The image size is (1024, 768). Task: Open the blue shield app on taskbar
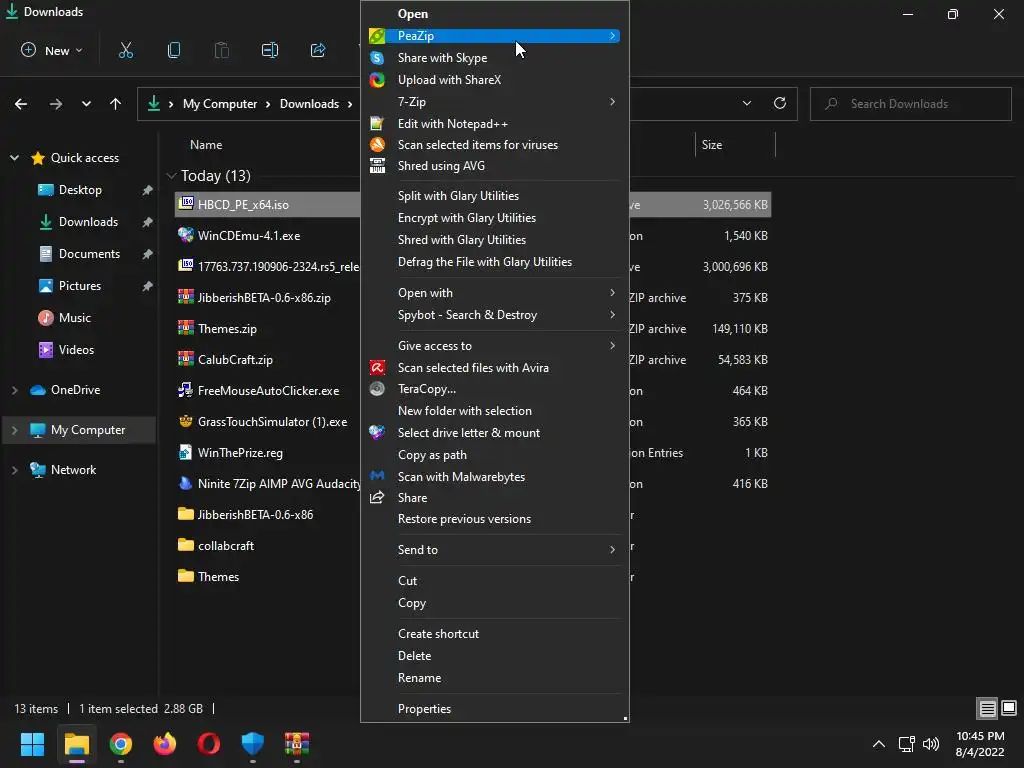pos(253,744)
